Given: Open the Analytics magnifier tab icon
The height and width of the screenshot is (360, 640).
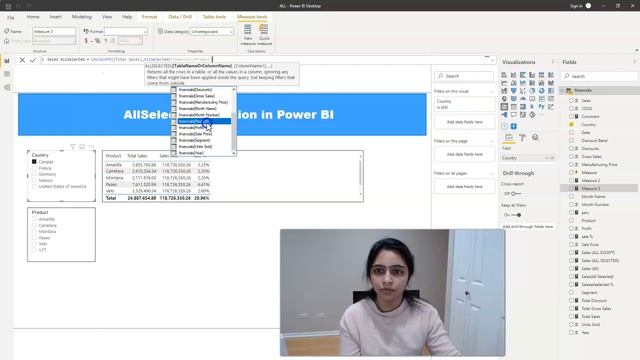Looking at the screenshot, I should (535, 138).
